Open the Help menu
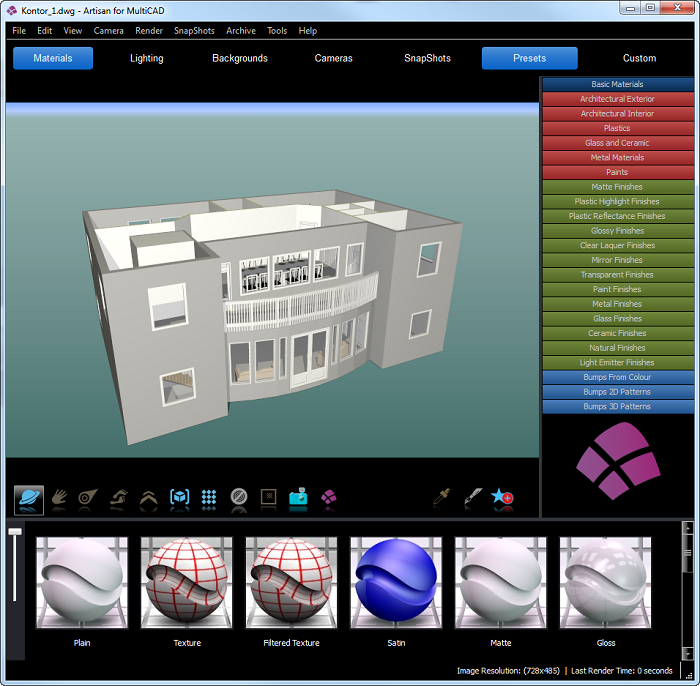Screen dimensions: 700x686 click(x=308, y=31)
